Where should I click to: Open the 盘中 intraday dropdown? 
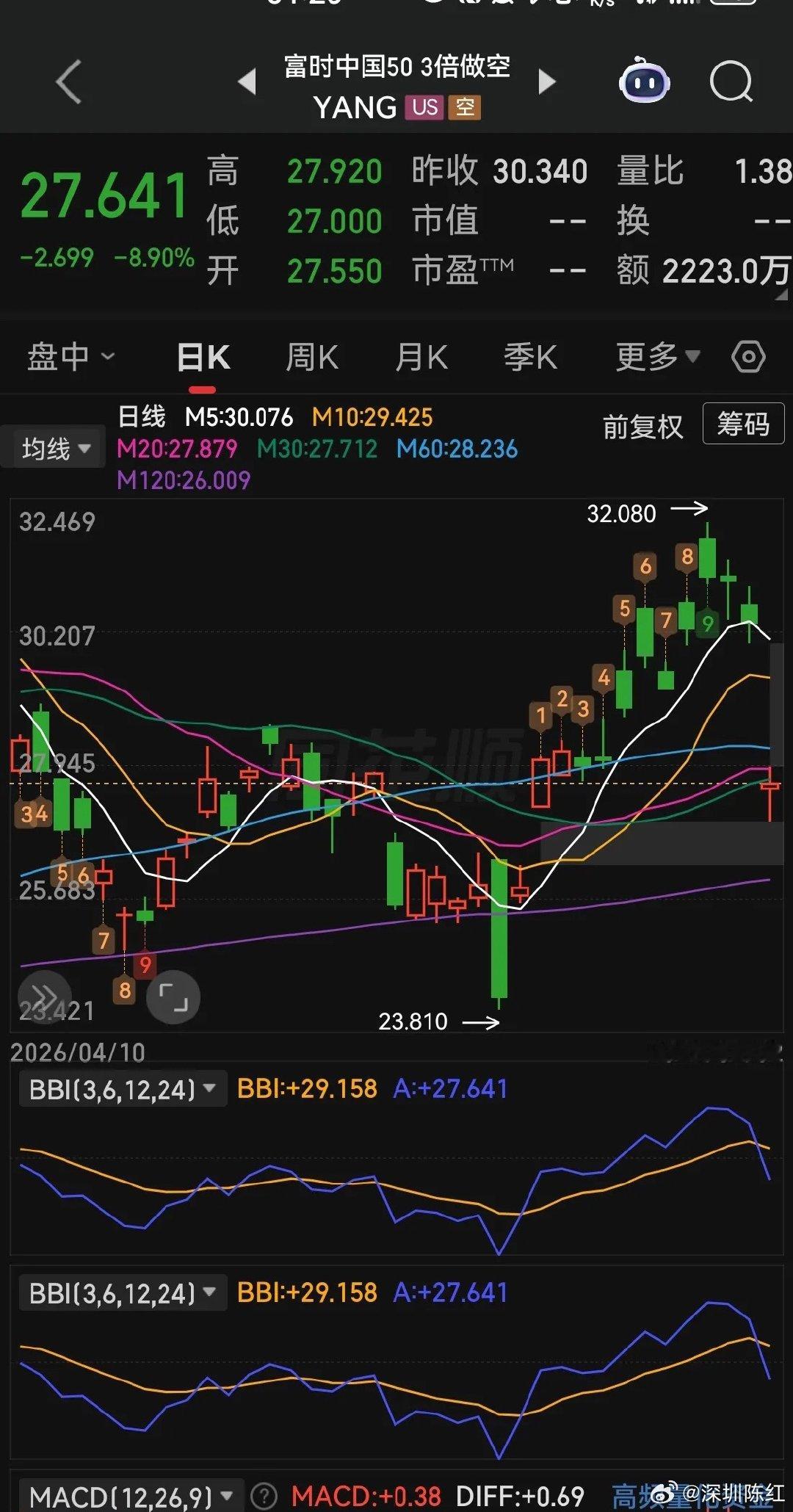pyautogui.click(x=71, y=358)
